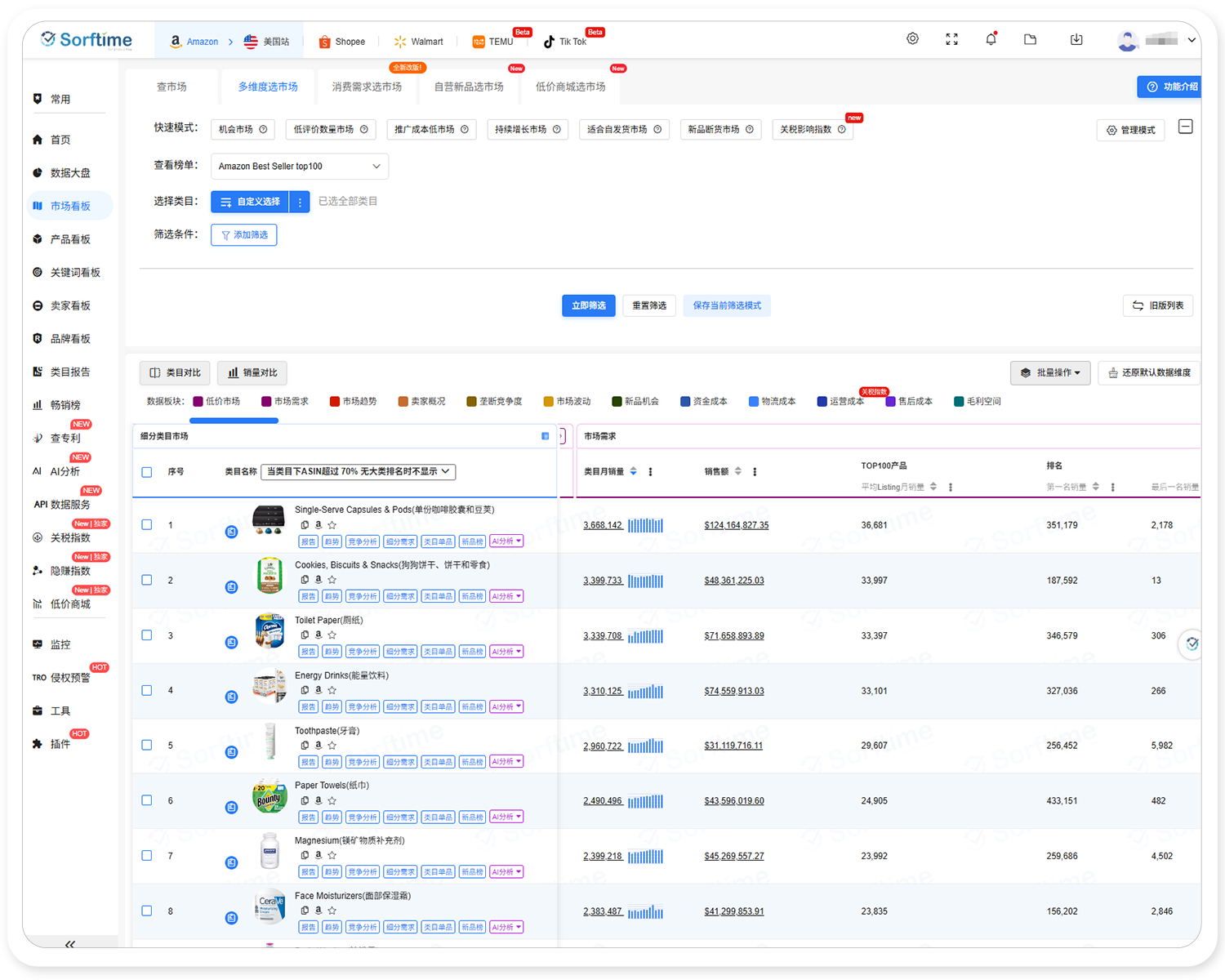This screenshot has width=1225, height=980.
Task: Tick the checkbox for Energy Drinks row
Action: click(147, 690)
